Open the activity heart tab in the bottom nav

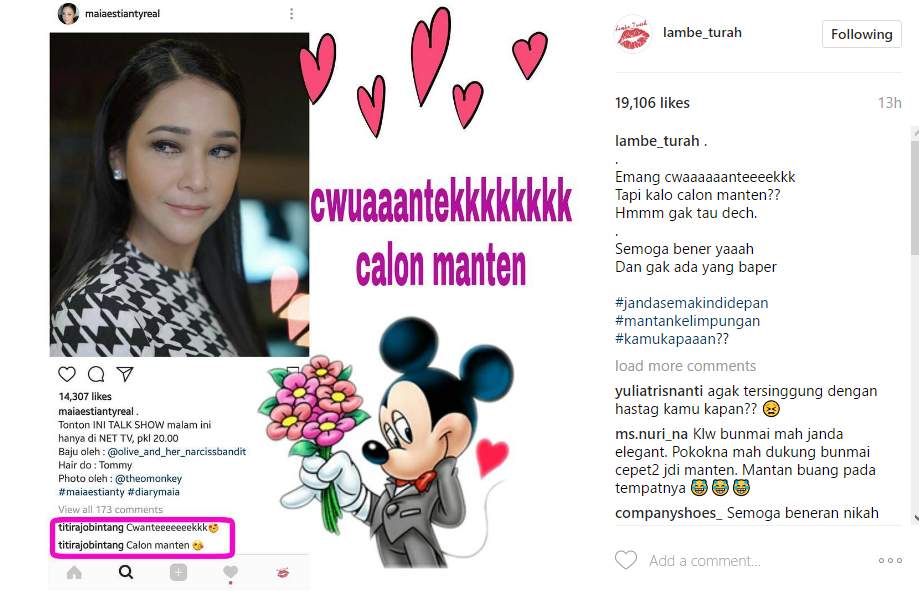point(230,572)
